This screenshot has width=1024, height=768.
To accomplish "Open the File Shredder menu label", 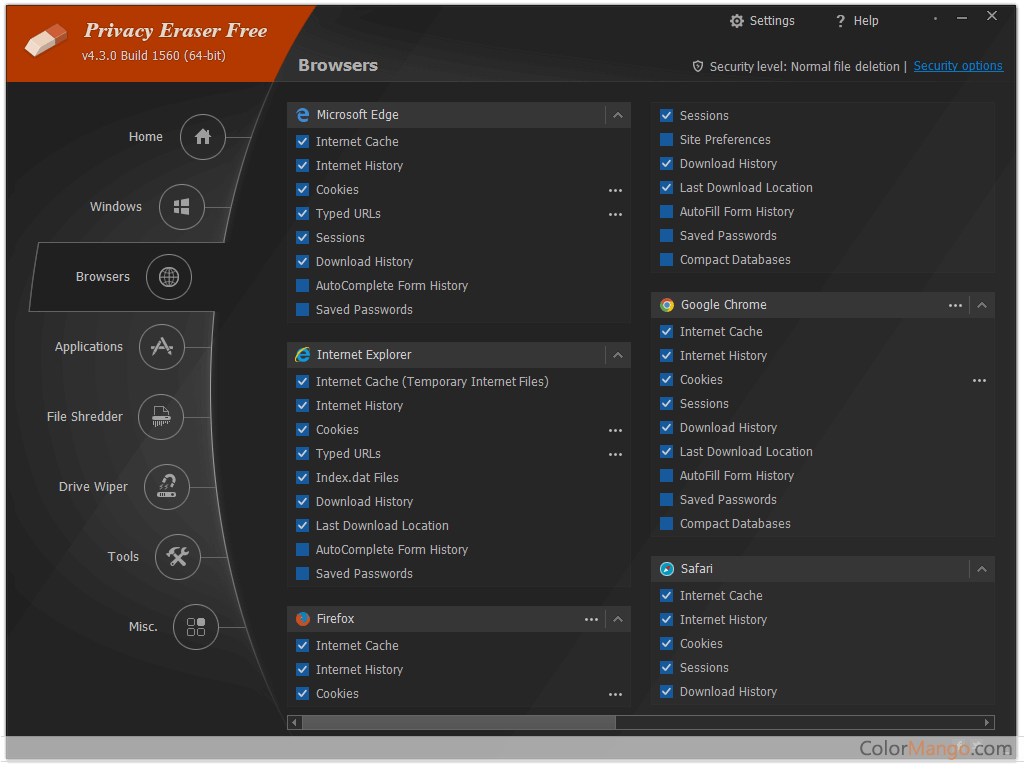I will (x=85, y=417).
